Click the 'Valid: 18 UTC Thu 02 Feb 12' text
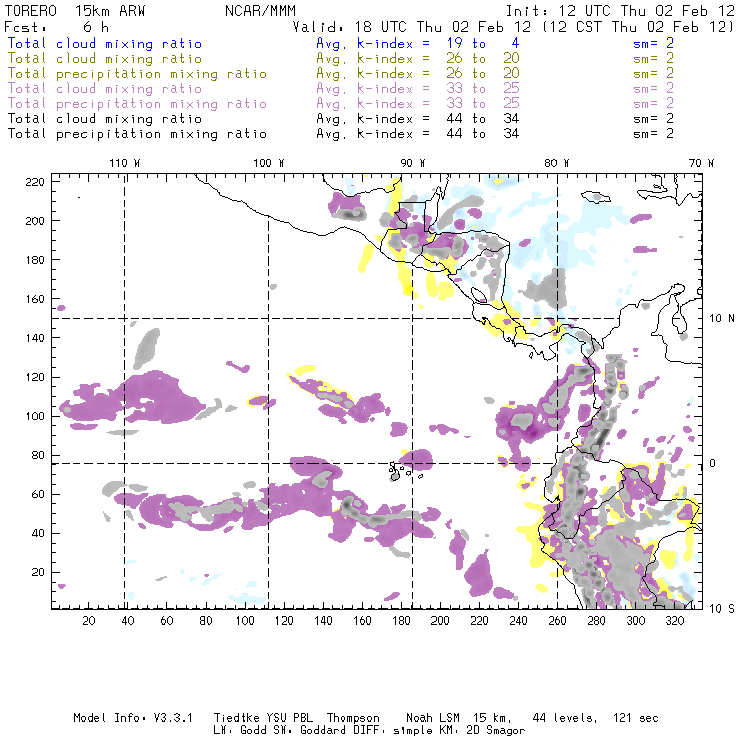 click(412, 27)
